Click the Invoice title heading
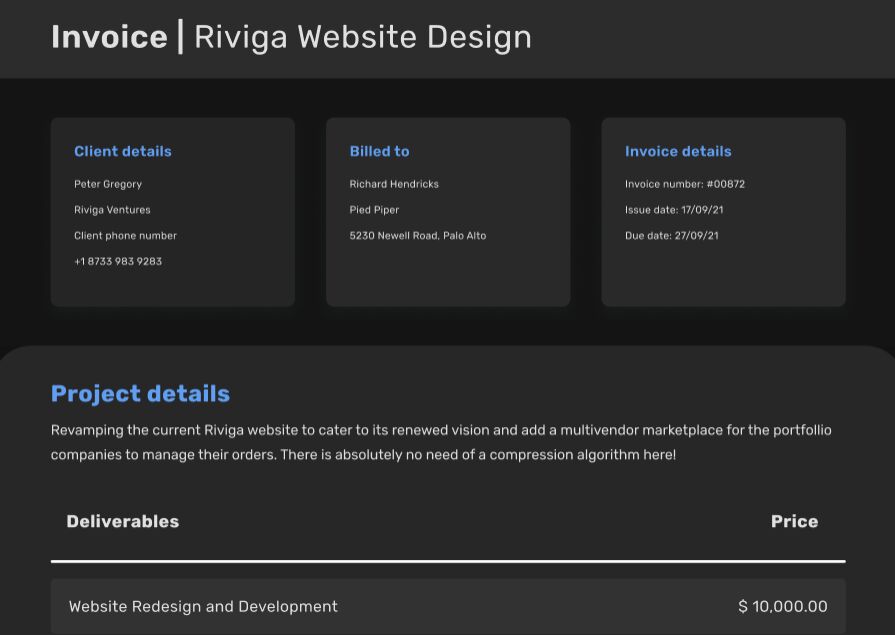895x635 pixels. tap(109, 37)
